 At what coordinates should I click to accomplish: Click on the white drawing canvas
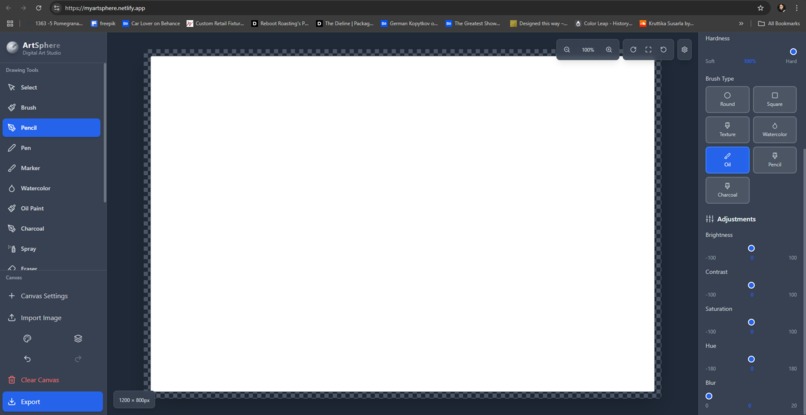click(x=402, y=223)
